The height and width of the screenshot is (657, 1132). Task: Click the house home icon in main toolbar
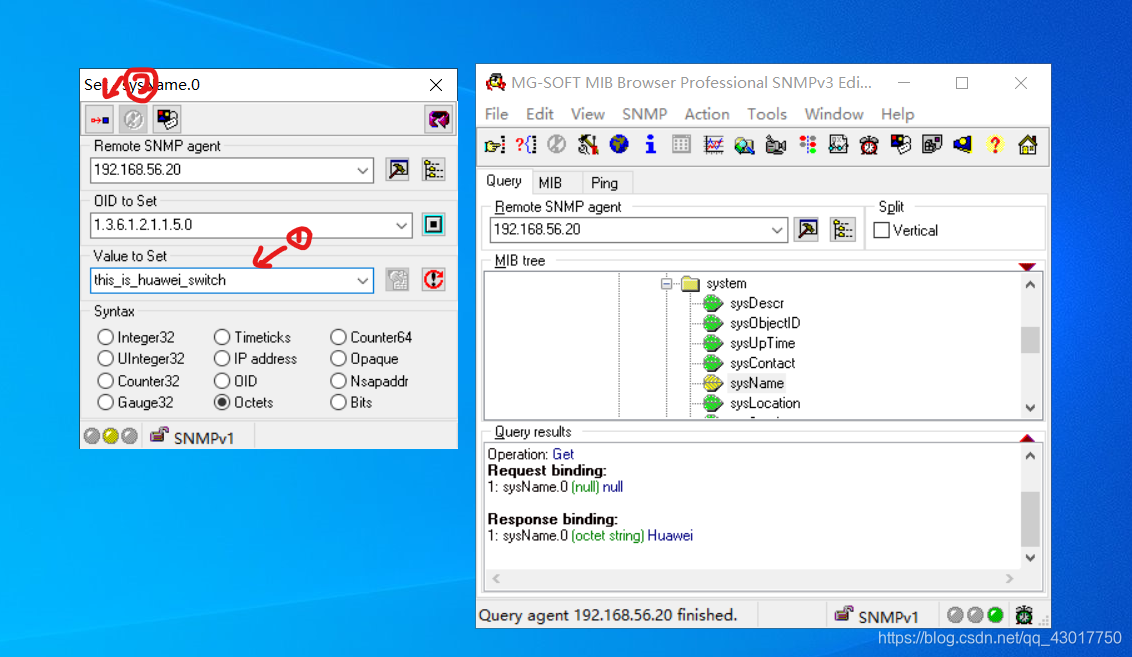coord(1027,145)
